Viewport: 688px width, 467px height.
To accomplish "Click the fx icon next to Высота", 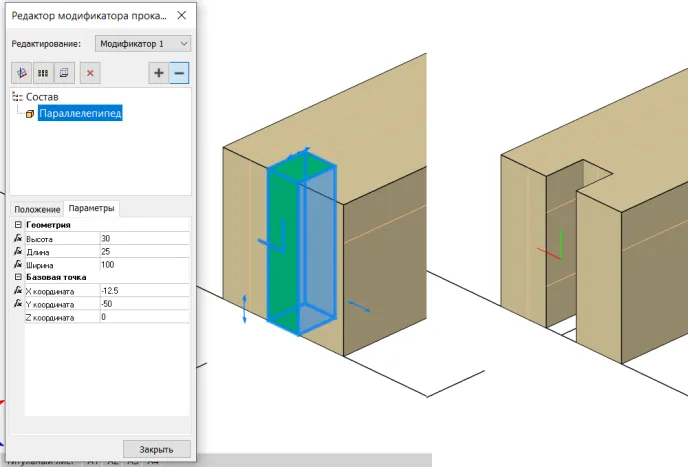I will [x=18, y=239].
